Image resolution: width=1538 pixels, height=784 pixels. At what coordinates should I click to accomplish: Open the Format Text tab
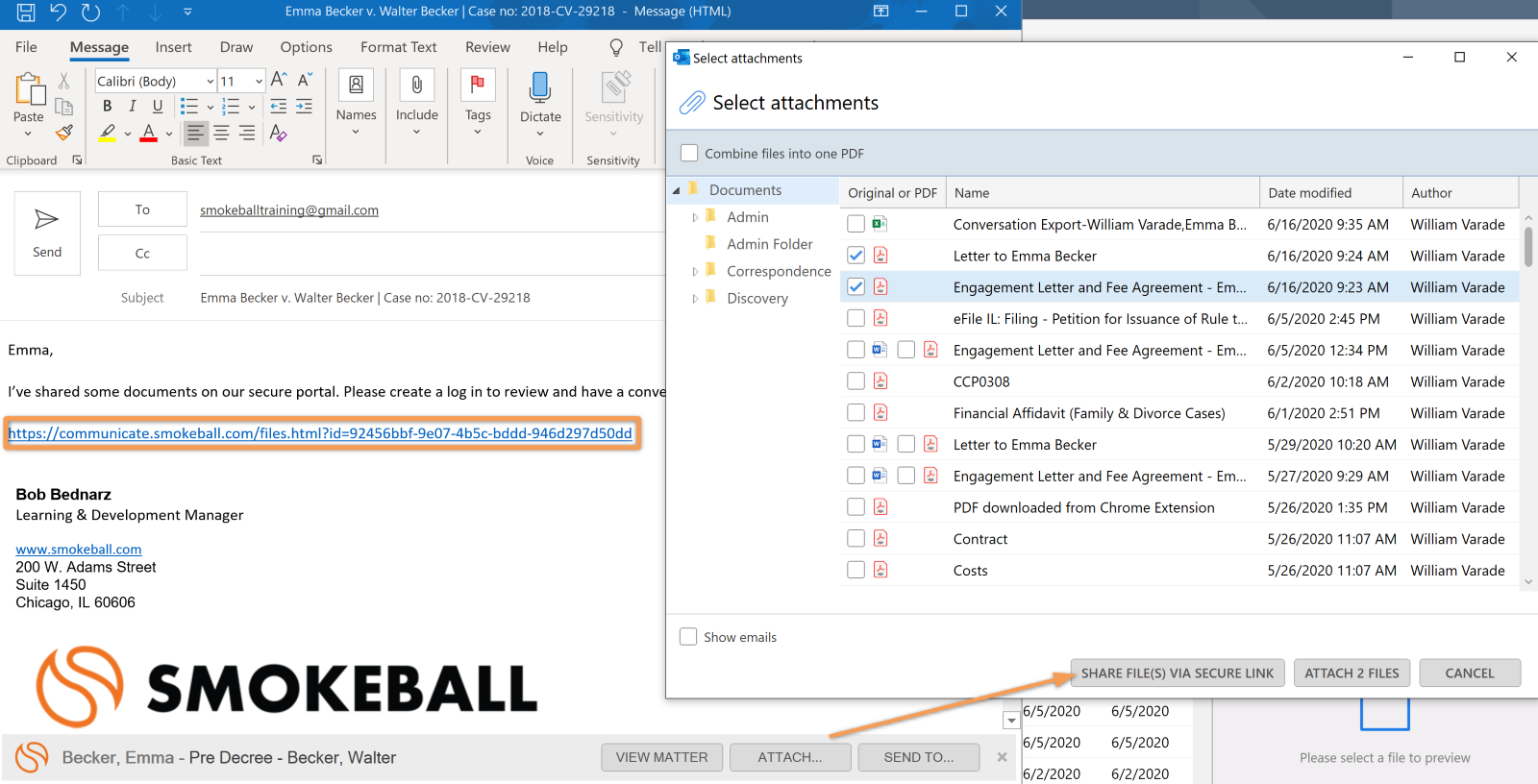click(398, 47)
